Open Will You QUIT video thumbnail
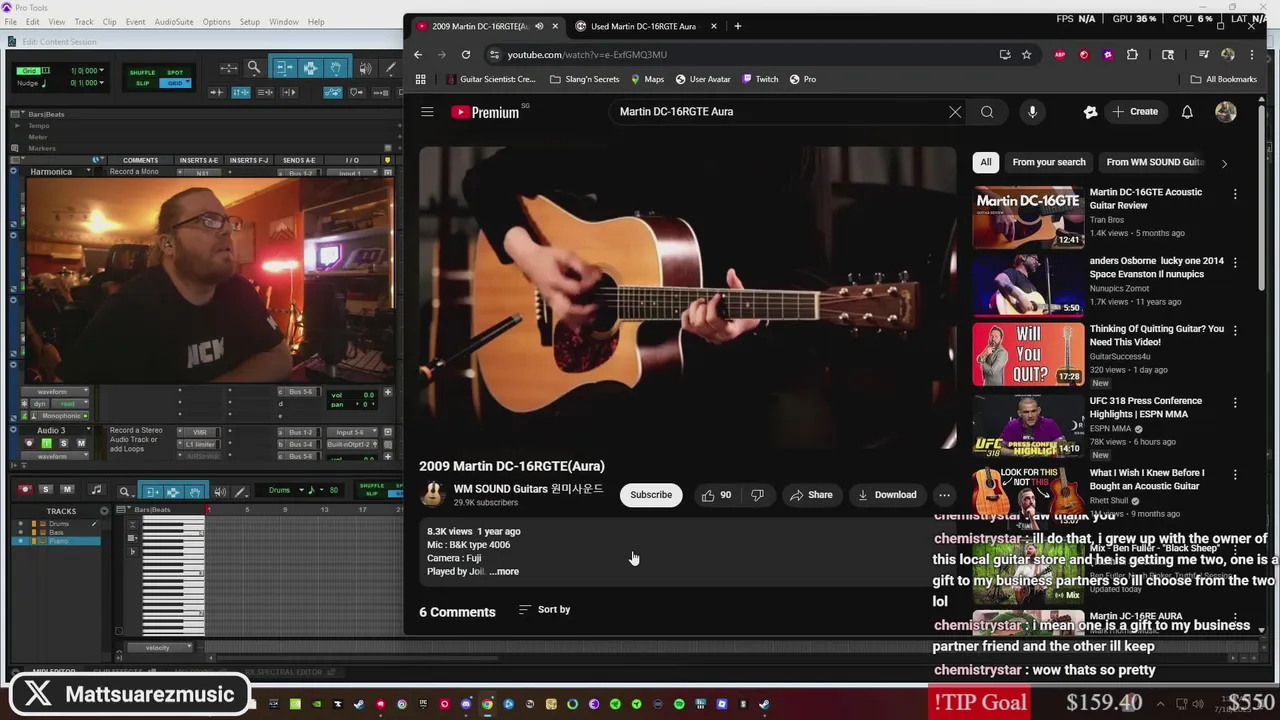Image resolution: width=1280 pixels, height=720 pixels. (x=1028, y=354)
